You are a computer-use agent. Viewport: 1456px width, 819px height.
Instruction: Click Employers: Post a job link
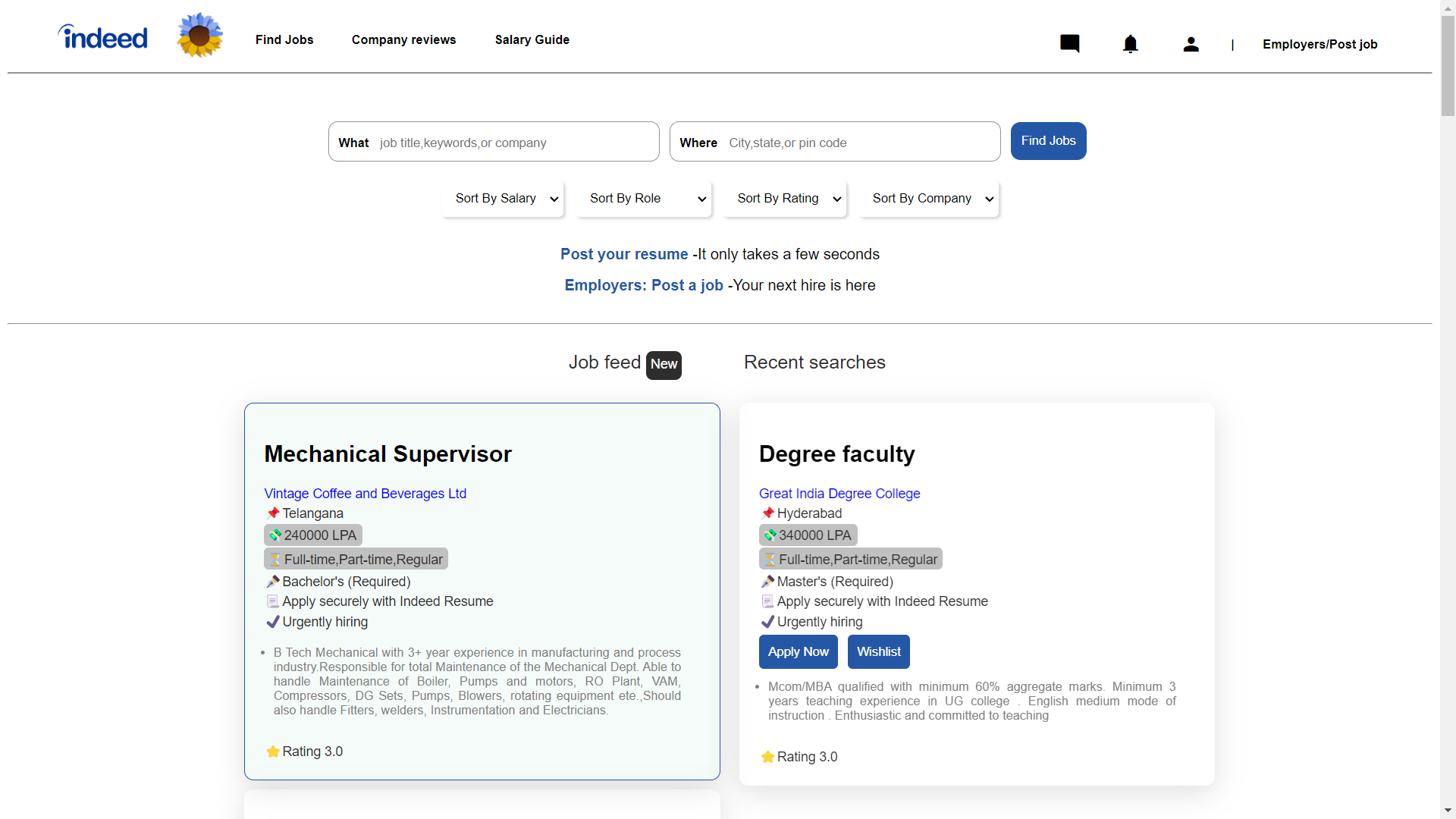click(644, 285)
